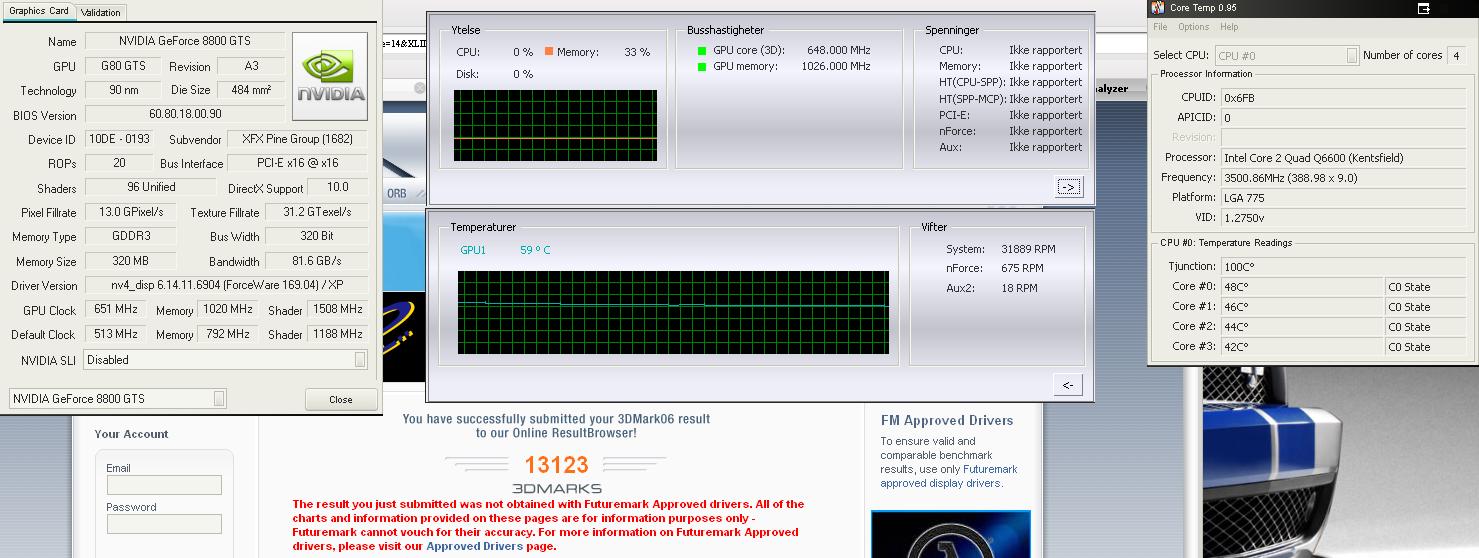1479x558 pixels.
Task: Click the NVIDIA logo in GPU-Z
Action: pyautogui.click(x=329, y=76)
